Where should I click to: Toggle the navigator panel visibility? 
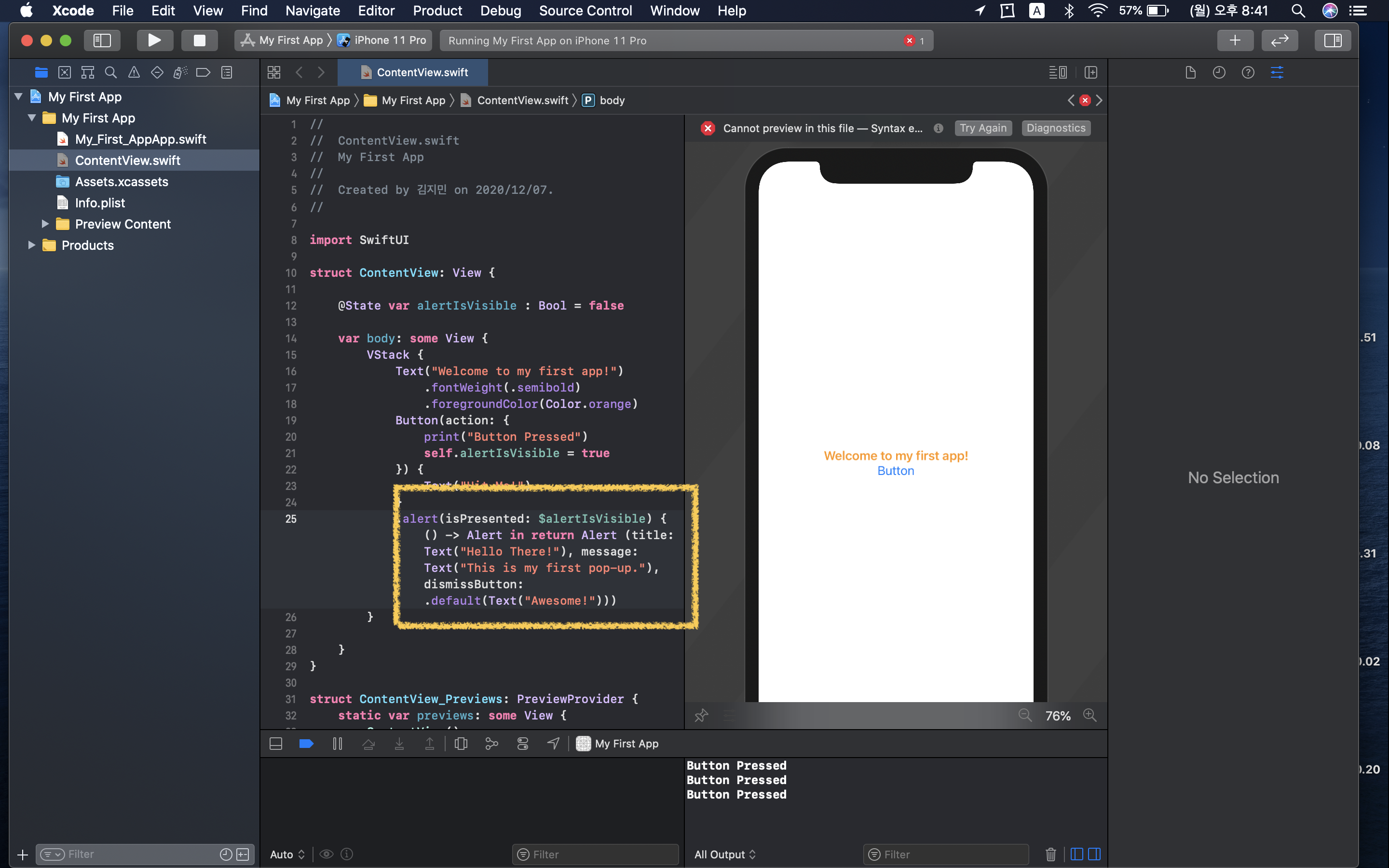[102, 40]
